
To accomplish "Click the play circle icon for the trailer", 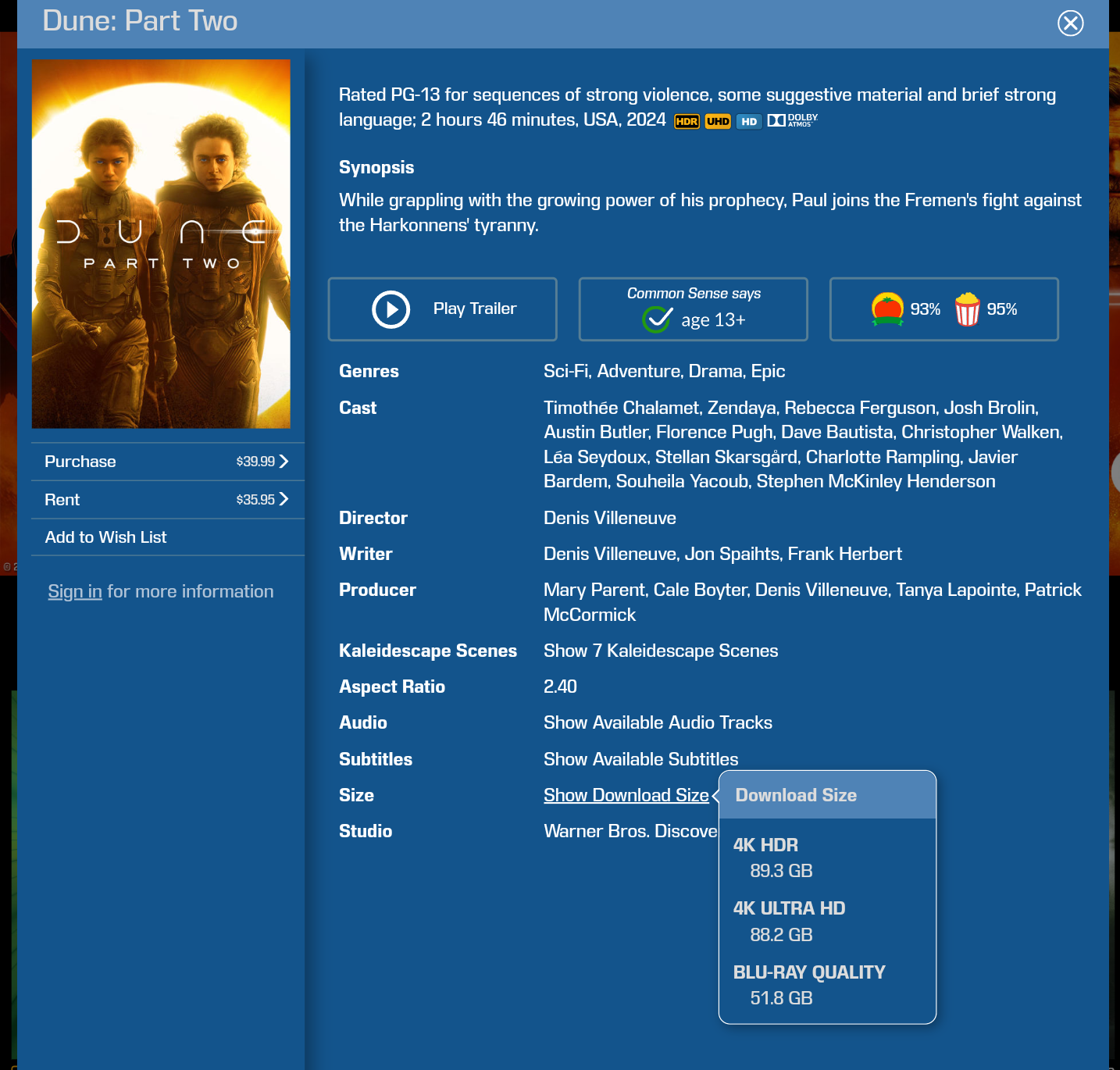I will click(391, 309).
